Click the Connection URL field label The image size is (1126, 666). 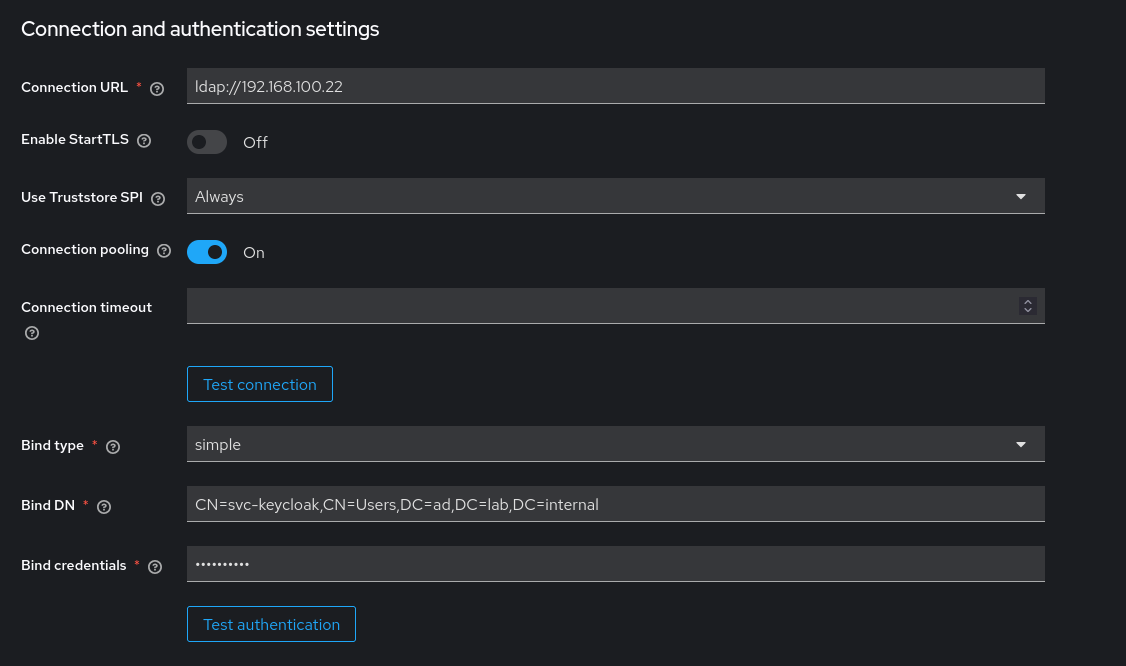pyautogui.click(x=74, y=87)
